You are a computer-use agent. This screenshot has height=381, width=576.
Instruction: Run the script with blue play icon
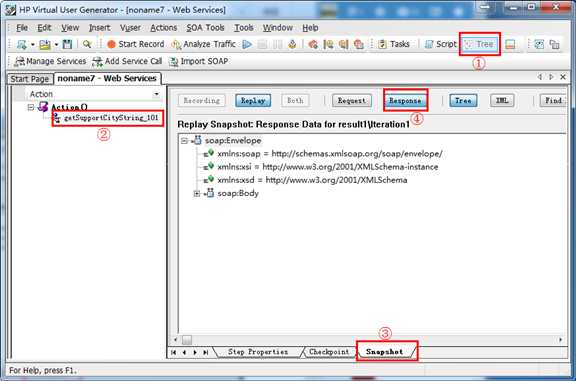coord(247,44)
